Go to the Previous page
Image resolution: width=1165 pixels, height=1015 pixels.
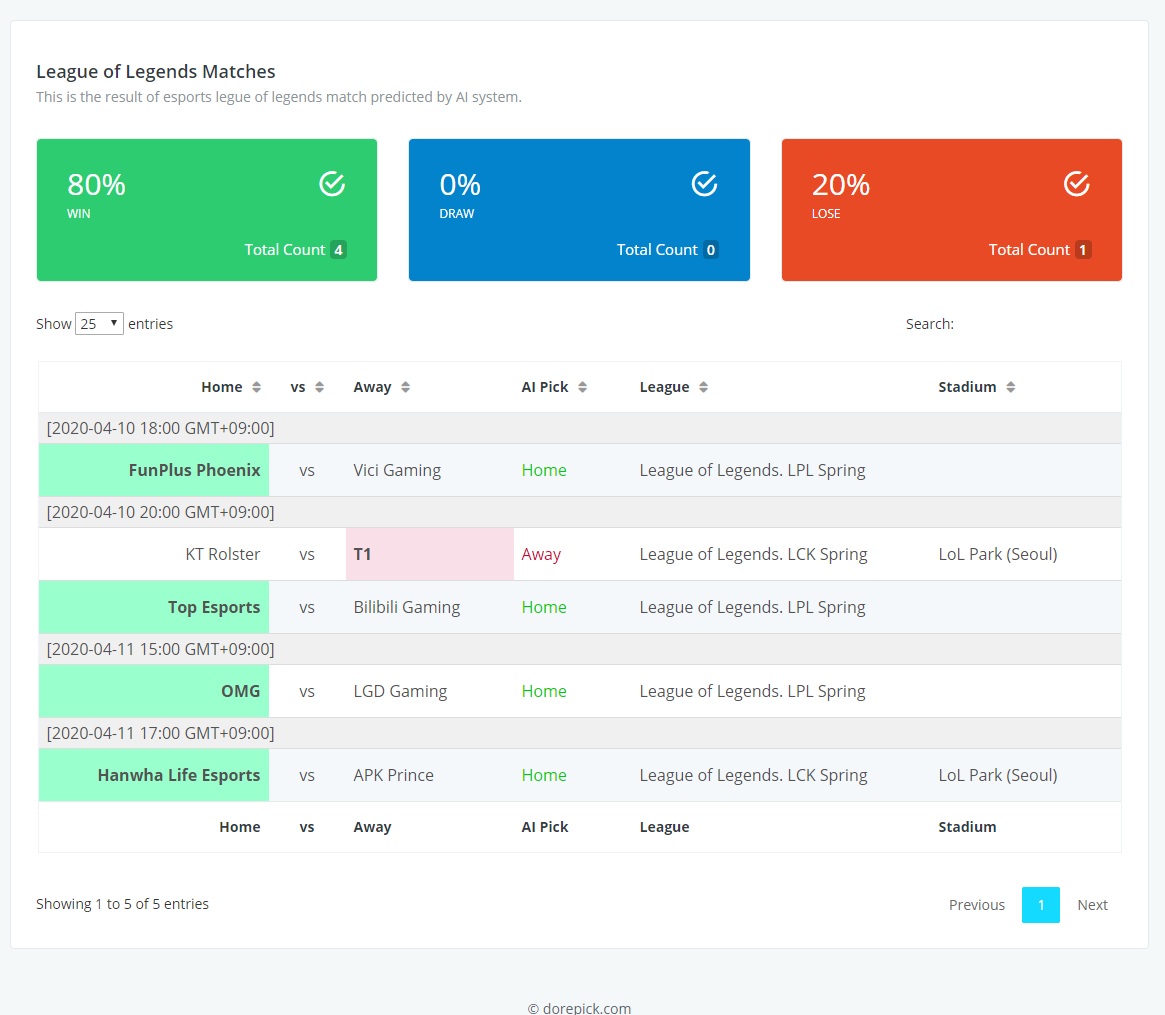[x=976, y=905]
